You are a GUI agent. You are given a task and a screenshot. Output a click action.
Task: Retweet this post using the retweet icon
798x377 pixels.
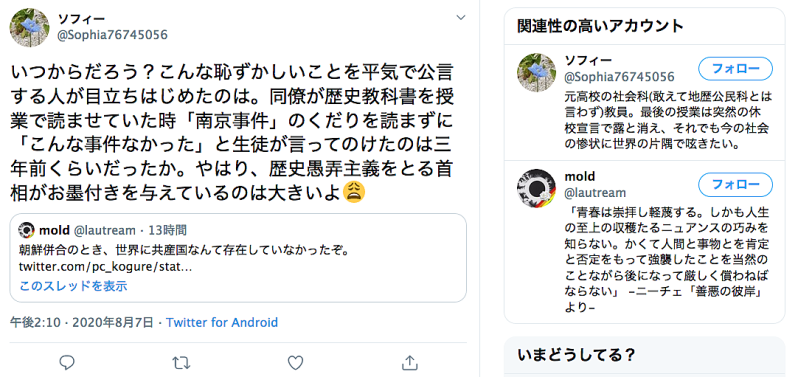[x=181, y=362]
